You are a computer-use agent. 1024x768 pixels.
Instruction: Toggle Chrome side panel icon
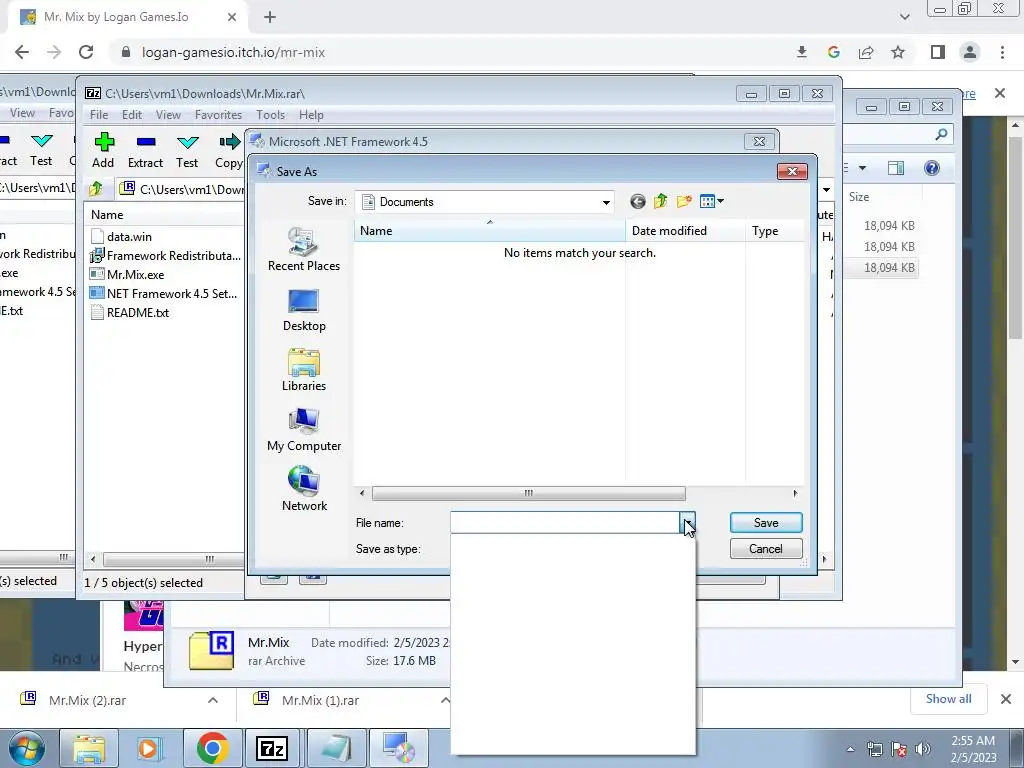point(938,52)
